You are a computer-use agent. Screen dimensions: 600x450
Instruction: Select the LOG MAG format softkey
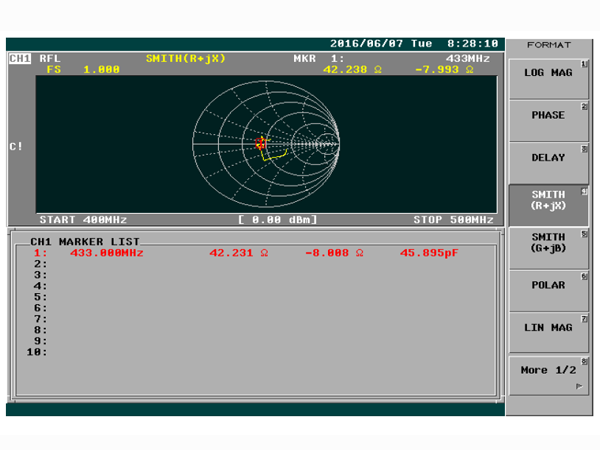548,78
